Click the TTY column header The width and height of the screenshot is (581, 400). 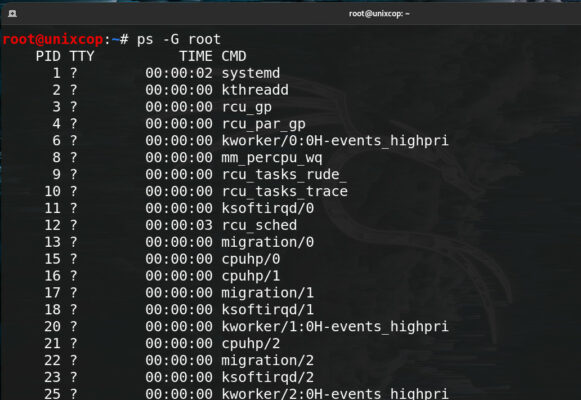[x=82, y=56]
